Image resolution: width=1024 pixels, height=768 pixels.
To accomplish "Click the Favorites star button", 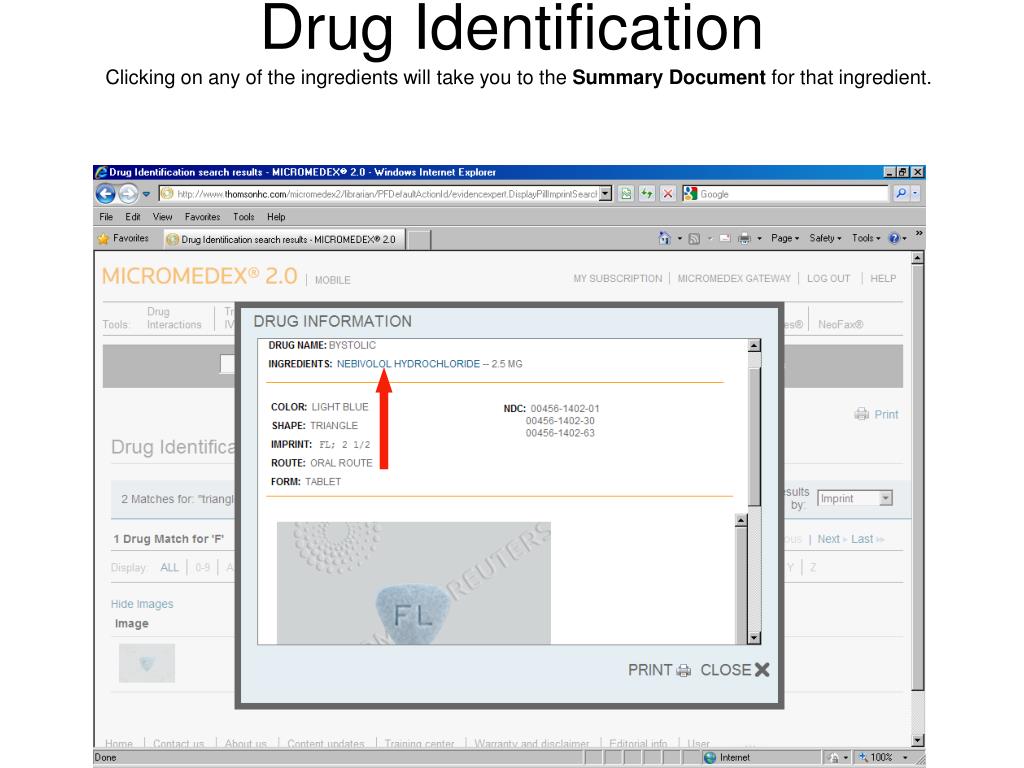I will click(123, 238).
